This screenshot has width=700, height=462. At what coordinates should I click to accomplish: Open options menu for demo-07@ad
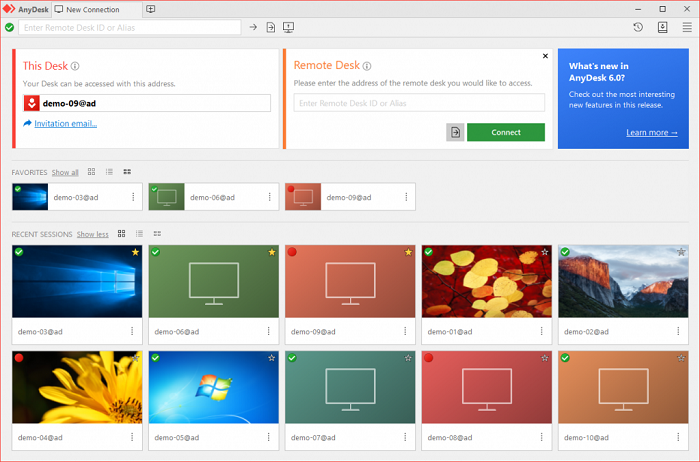405,437
